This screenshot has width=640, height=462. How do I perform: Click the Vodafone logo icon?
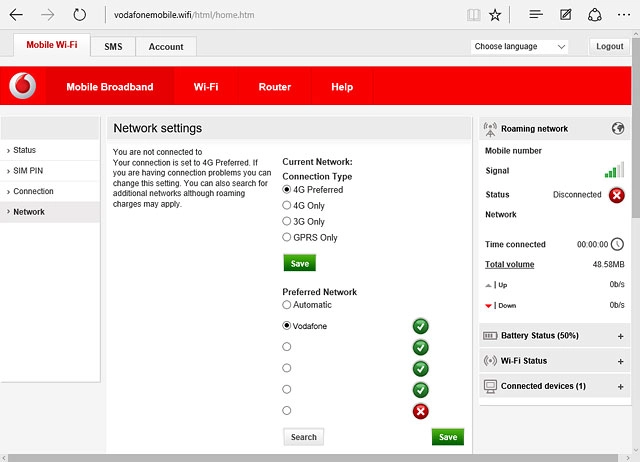(x=22, y=87)
